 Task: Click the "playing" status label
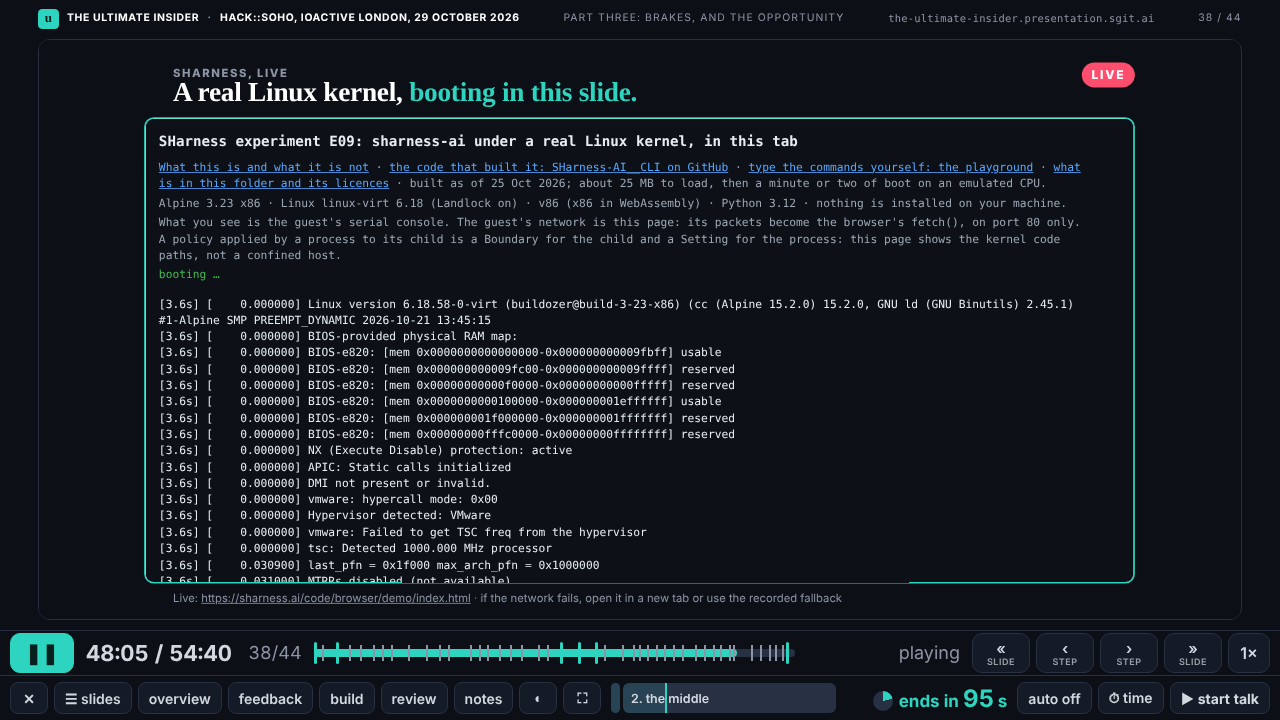[x=929, y=653]
